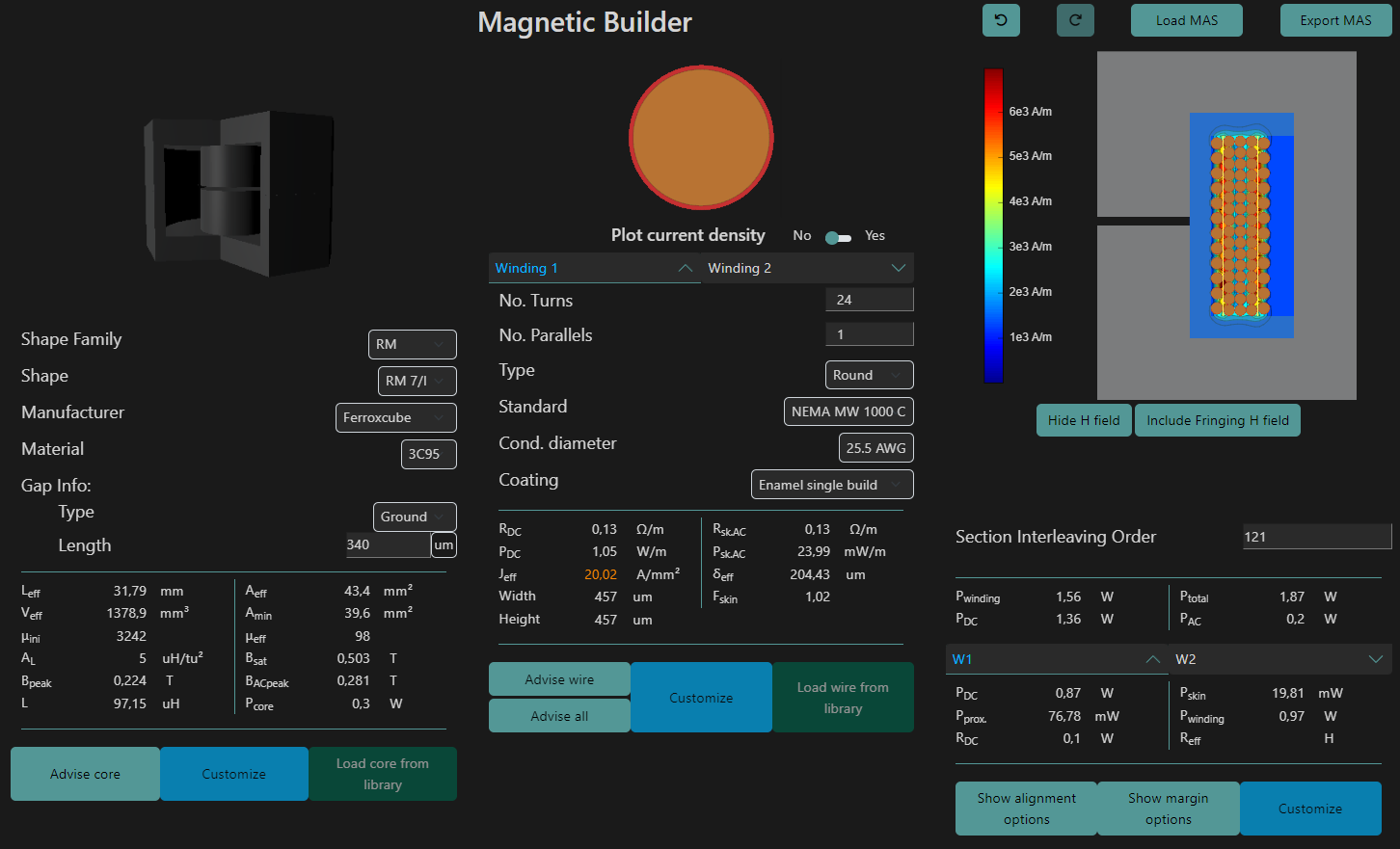Open the Shape Family dropdown
Screen dimensions: 1400x849
coord(412,344)
